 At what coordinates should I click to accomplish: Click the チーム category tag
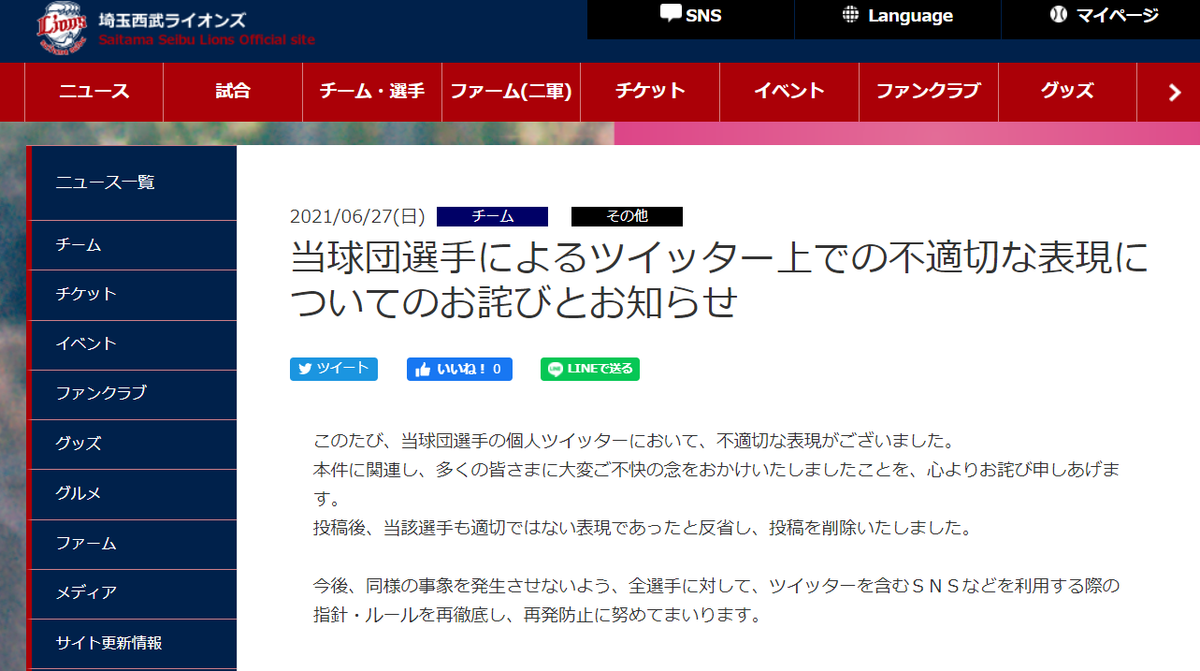tap(493, 216)
